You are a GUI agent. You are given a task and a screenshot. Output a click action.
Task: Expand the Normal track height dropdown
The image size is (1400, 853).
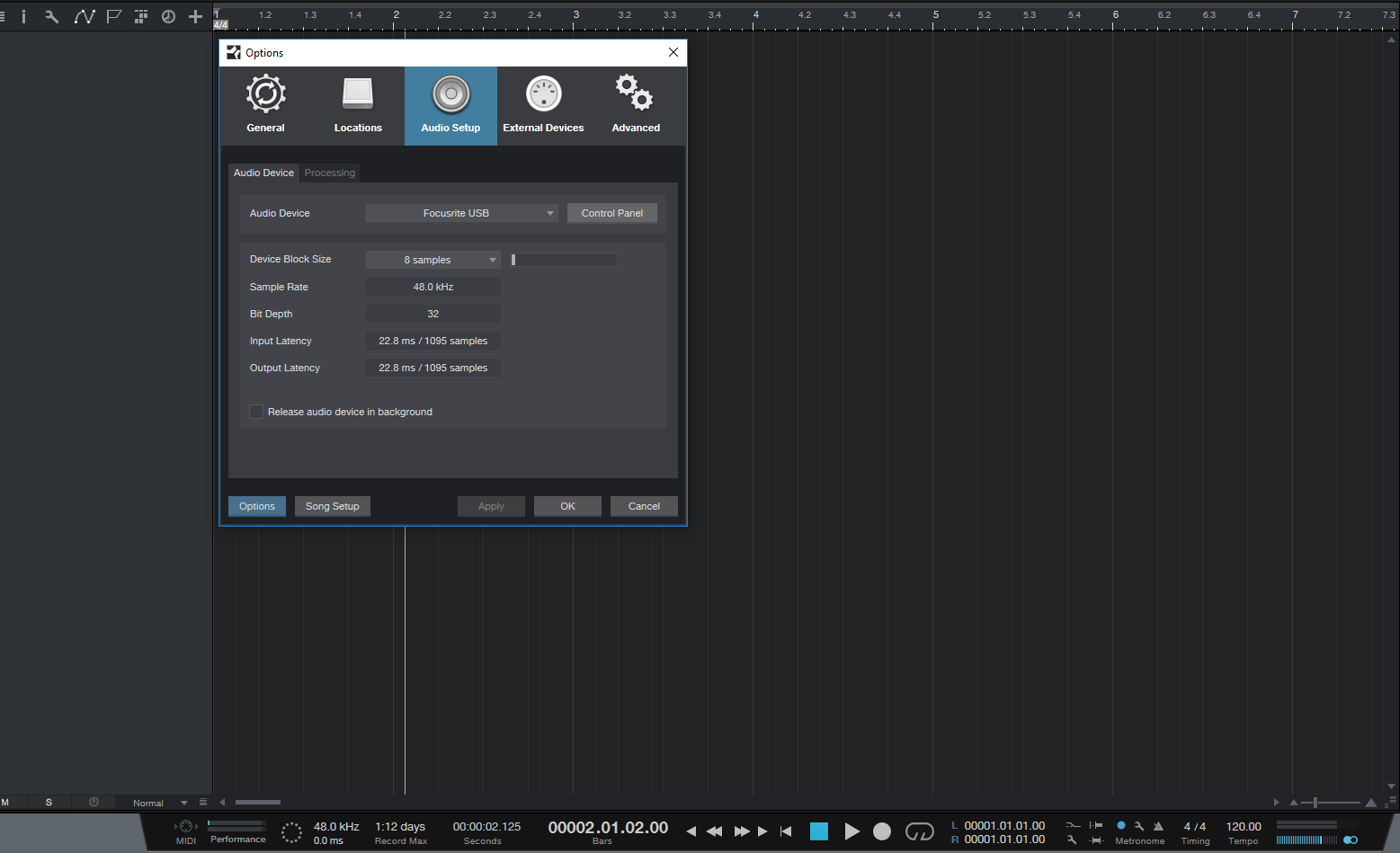point(183,803)
